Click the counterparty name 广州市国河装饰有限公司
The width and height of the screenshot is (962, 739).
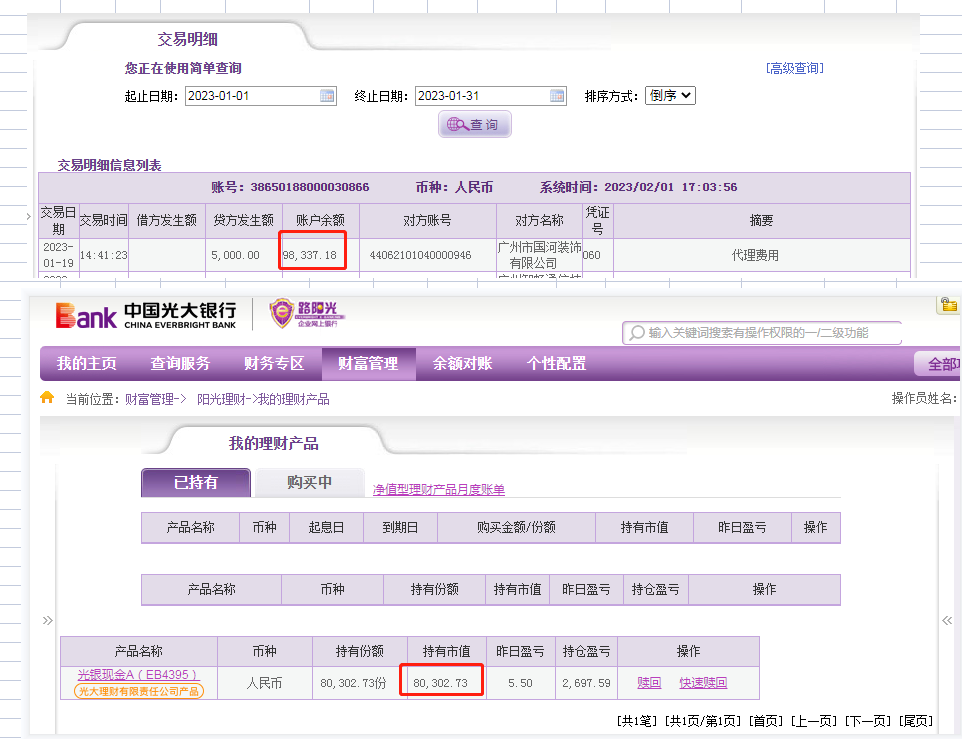(539, 255)
